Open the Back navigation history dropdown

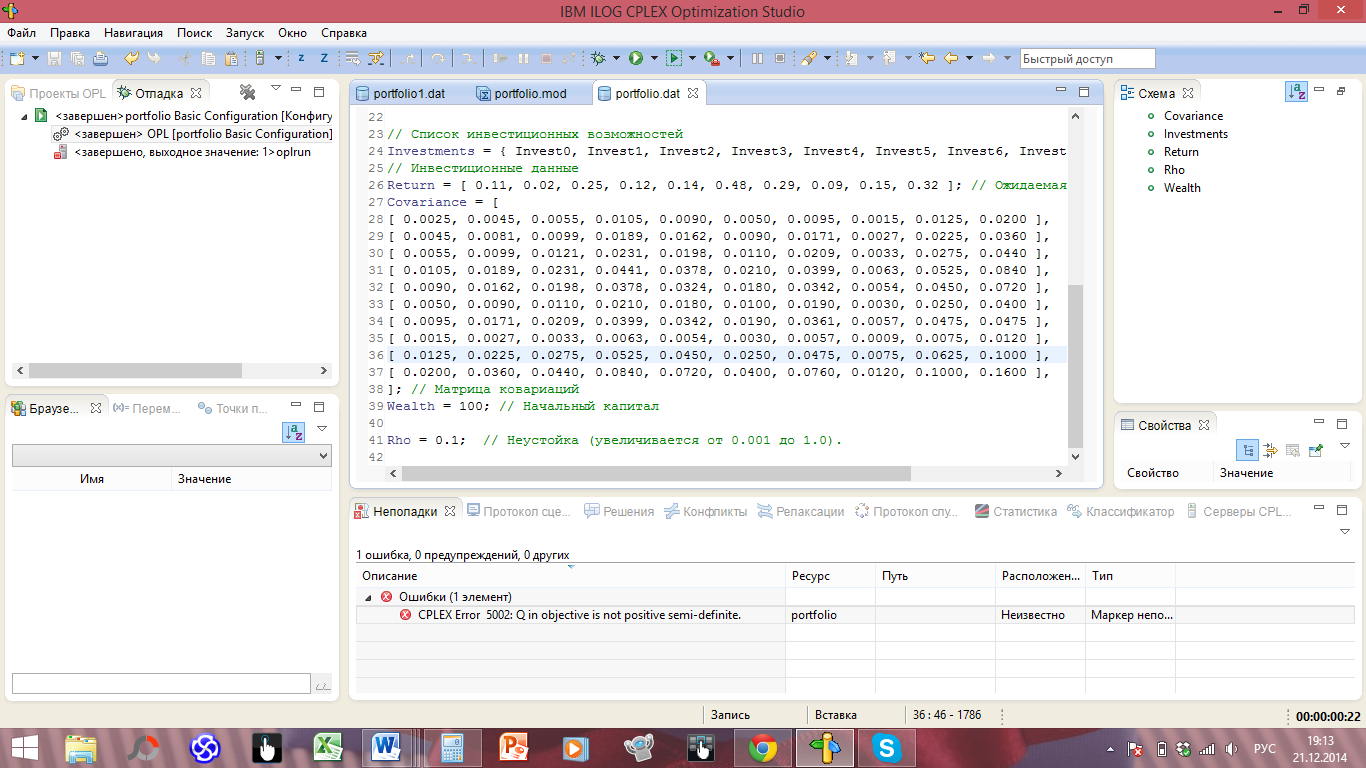[969, 59]
